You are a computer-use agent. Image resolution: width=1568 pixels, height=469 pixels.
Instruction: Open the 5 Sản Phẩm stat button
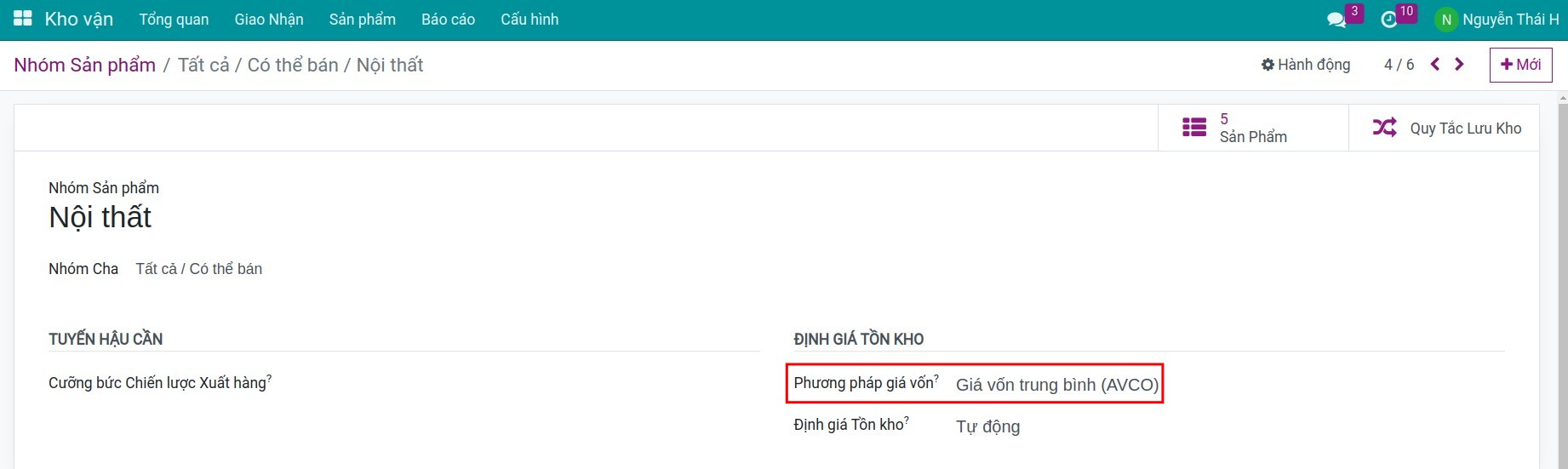(x=1253, y=128)
